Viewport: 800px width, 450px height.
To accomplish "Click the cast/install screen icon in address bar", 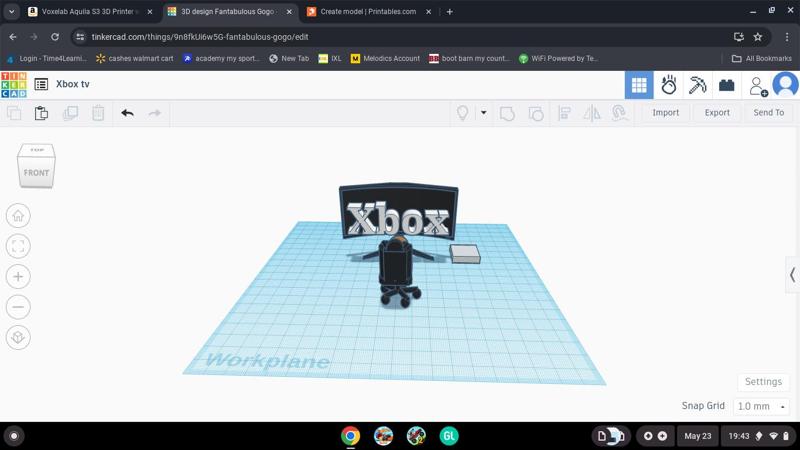I will (738, 37).
